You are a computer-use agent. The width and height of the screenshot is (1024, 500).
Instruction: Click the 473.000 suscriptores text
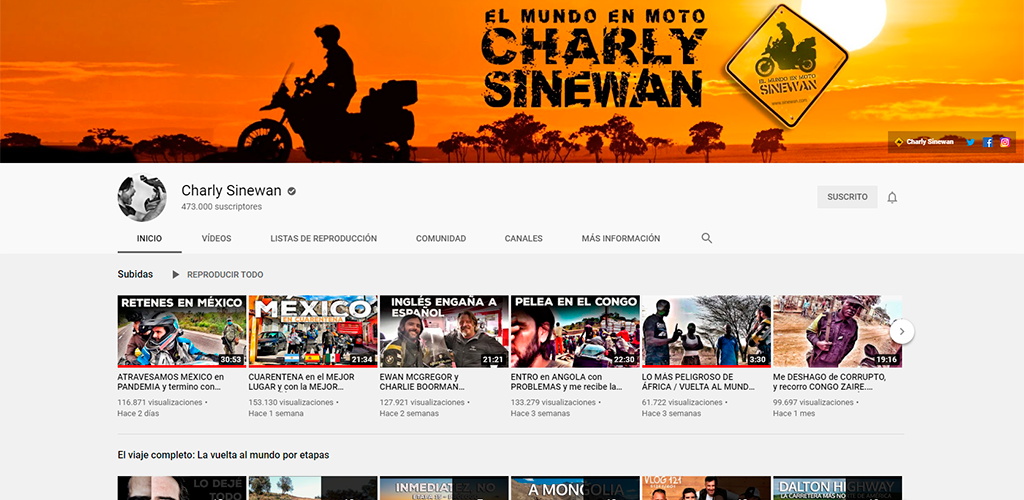tap(221, 206)
